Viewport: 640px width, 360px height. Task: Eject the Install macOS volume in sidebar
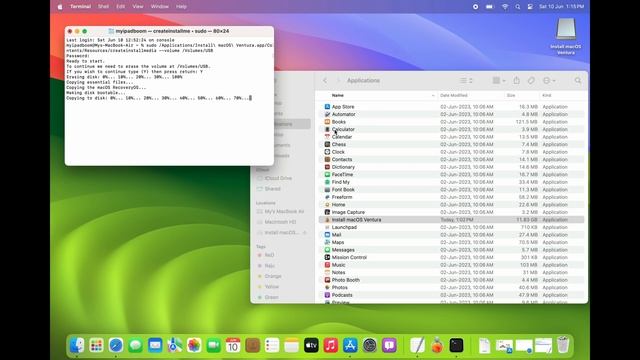click(304, 233)
